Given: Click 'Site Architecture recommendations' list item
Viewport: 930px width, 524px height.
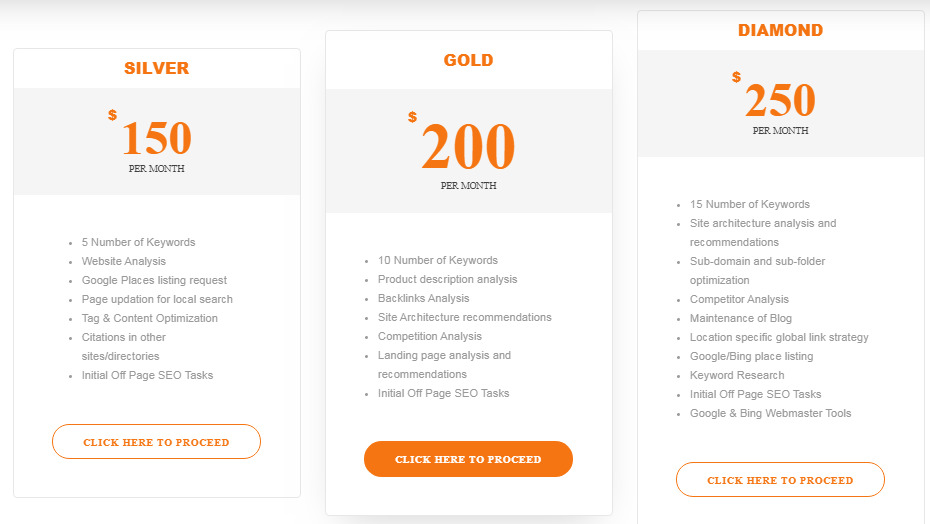Looking at the screenshot, I should coord(464,317).
